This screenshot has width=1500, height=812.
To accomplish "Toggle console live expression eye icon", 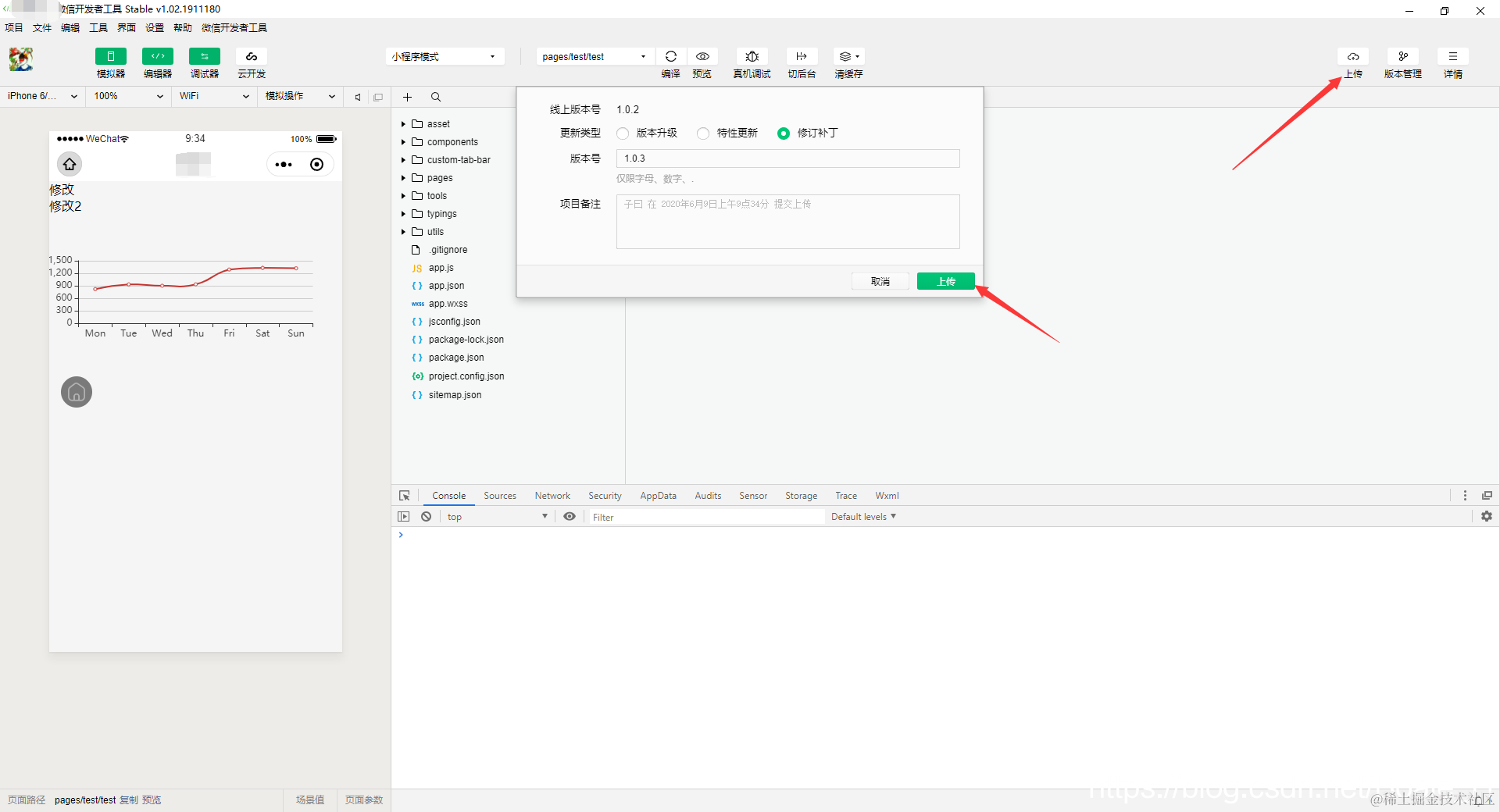I will point(570,516).
